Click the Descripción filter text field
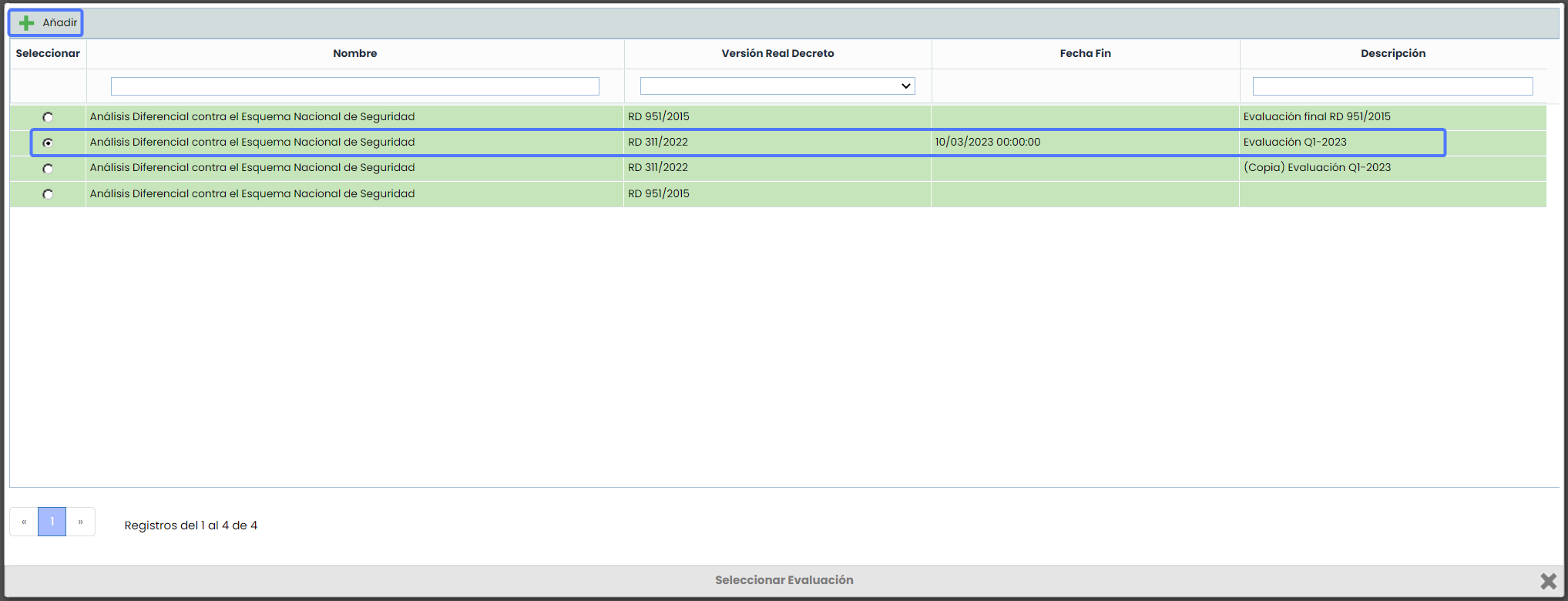Screen dimensions: 1568x601 [x=1392, y=86]
